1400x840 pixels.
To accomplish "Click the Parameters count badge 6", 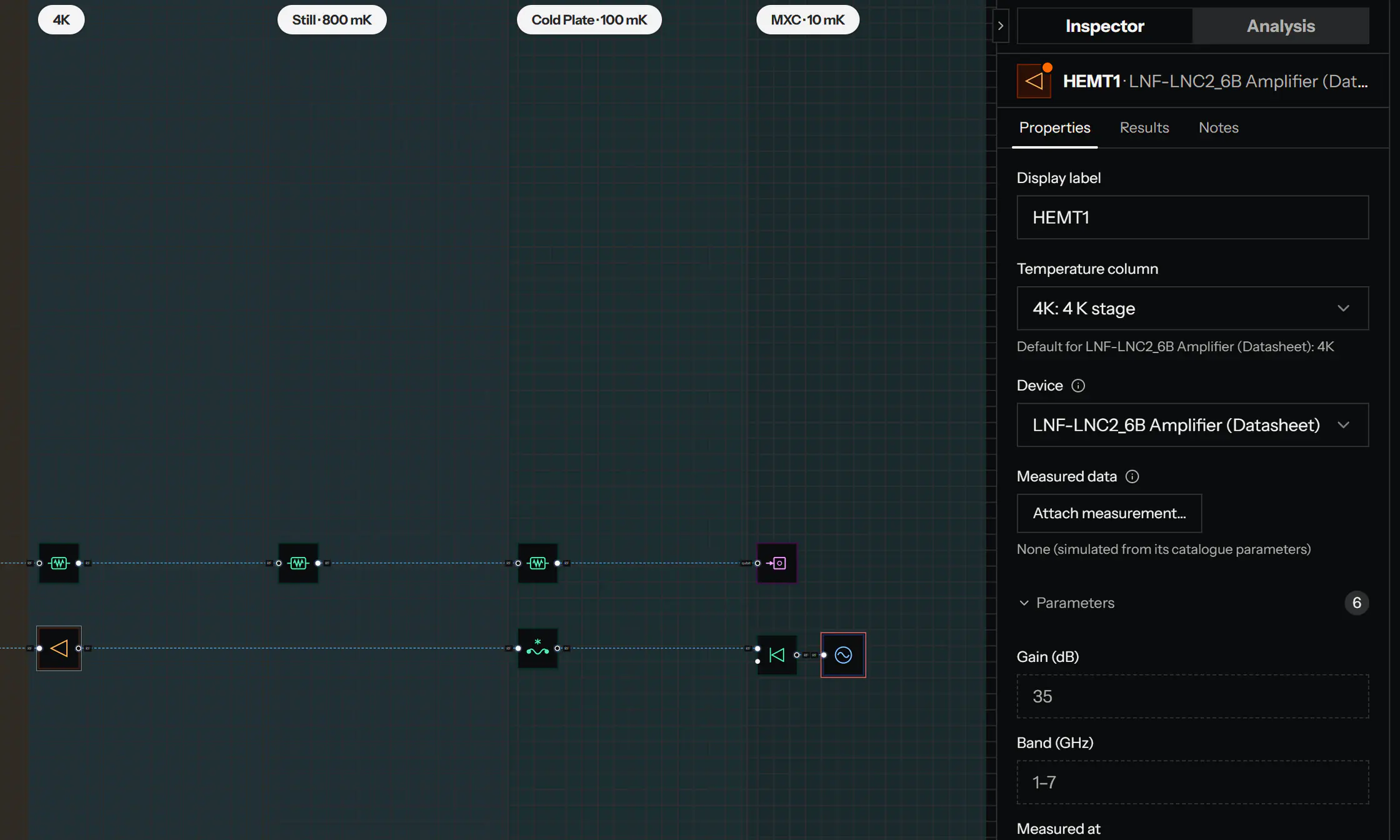I will 1356,603.
